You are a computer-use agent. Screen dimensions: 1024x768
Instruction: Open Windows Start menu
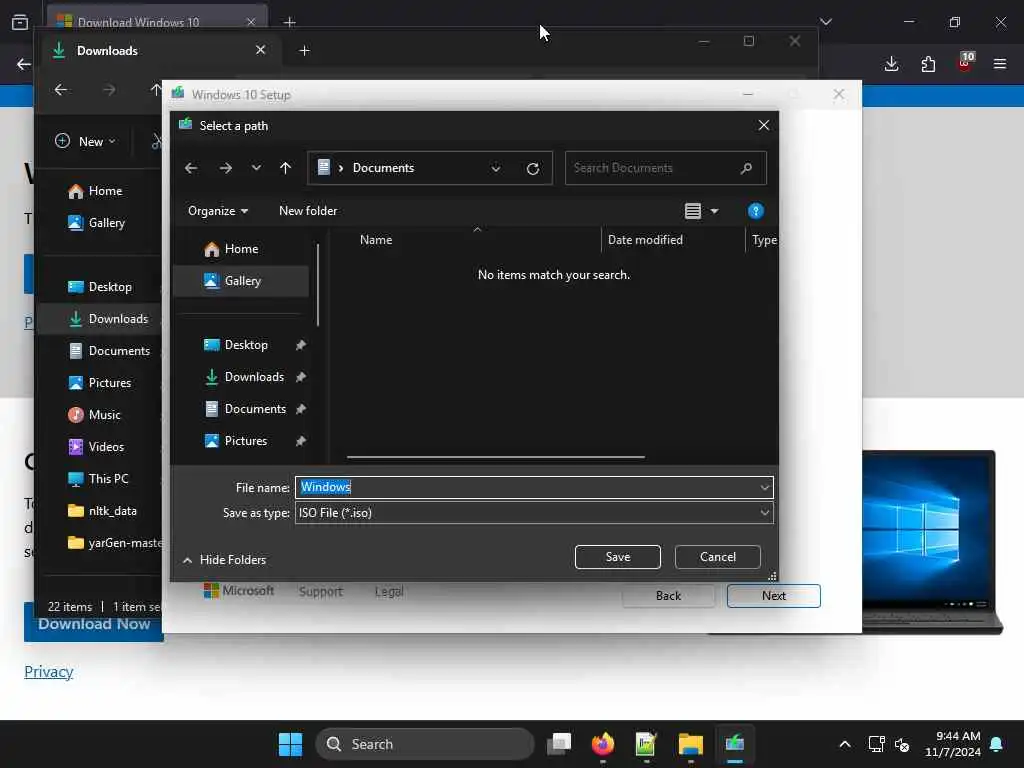(291, 744)
